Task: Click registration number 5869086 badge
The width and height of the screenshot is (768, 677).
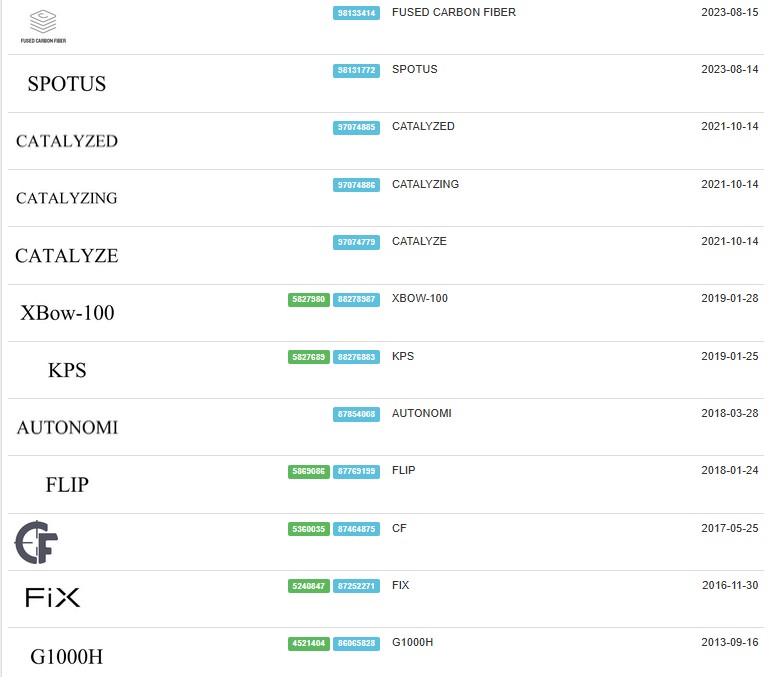Action: pyautogui.click(x=309, y=471)
